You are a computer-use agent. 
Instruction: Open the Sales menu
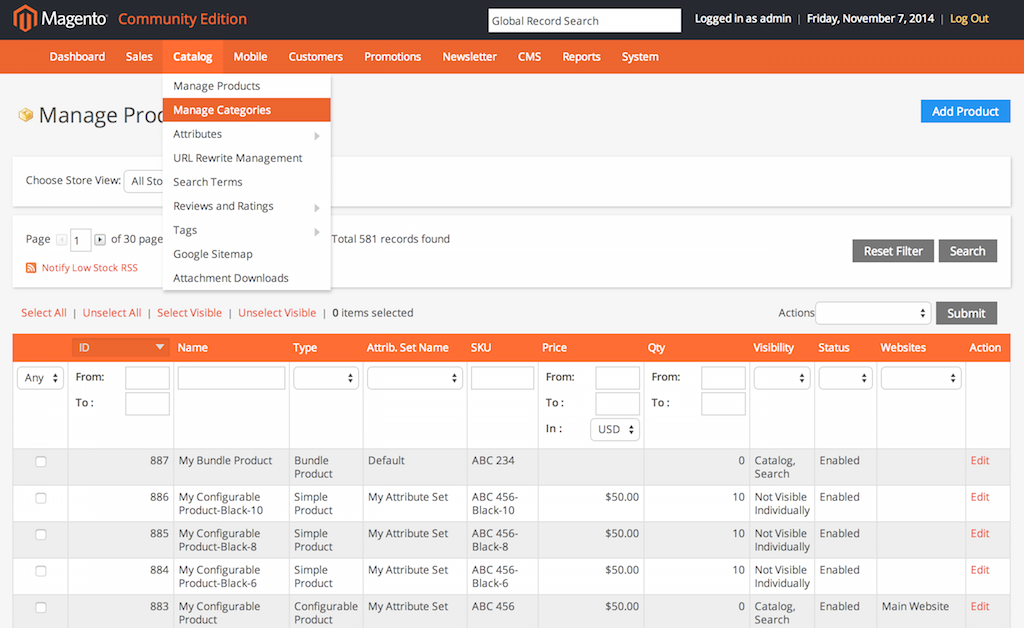pos(139,57)
